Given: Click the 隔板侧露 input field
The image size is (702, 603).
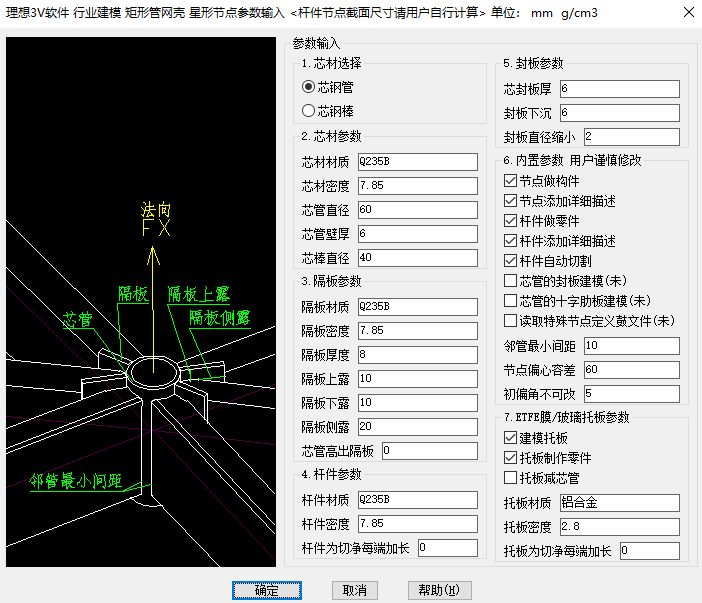Looking at the screenshot, I should point(418,427).
